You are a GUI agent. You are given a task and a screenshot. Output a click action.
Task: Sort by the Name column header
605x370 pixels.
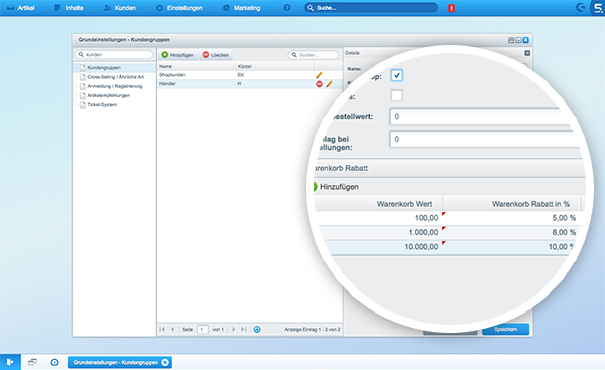click(196, 66)
